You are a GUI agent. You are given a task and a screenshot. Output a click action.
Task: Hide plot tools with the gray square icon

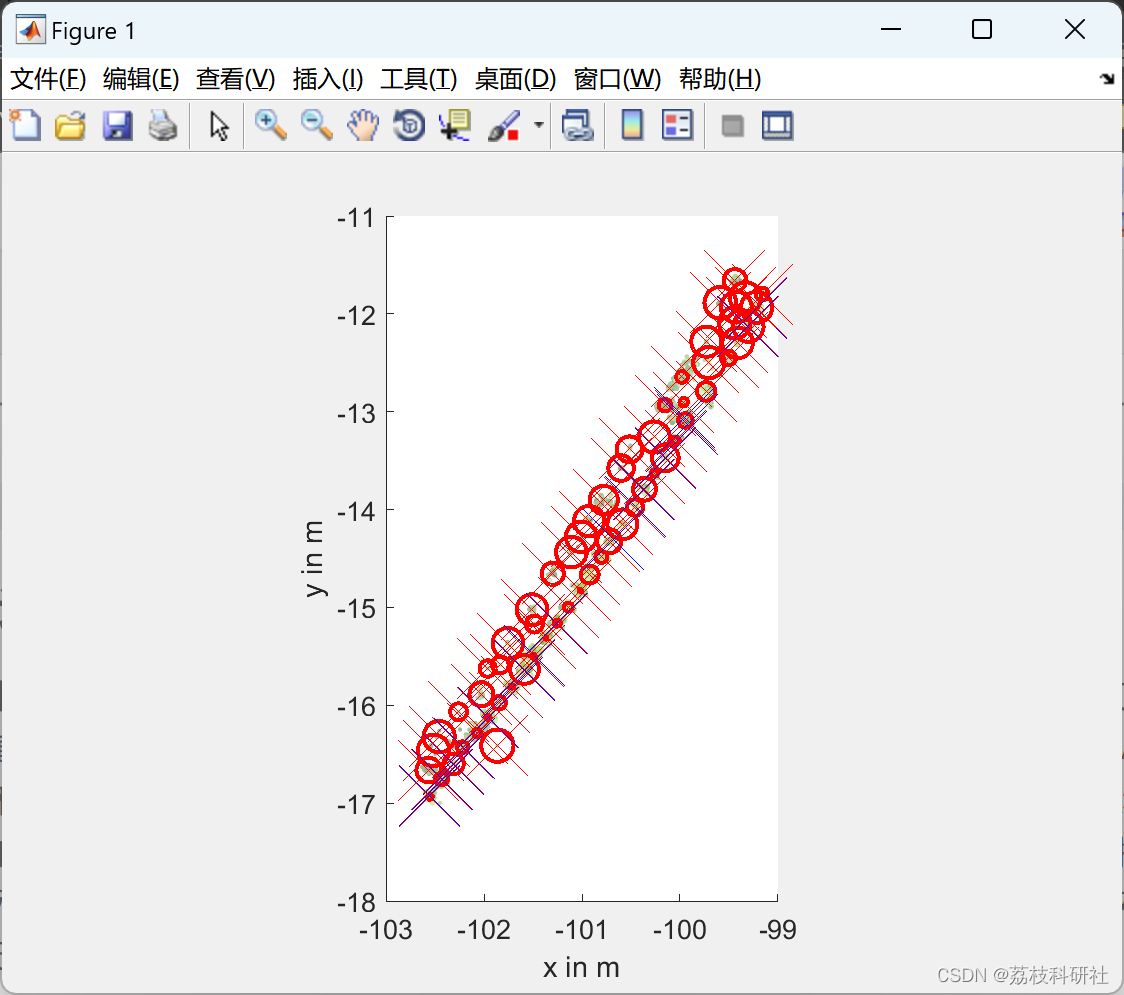tap(733, 126)
